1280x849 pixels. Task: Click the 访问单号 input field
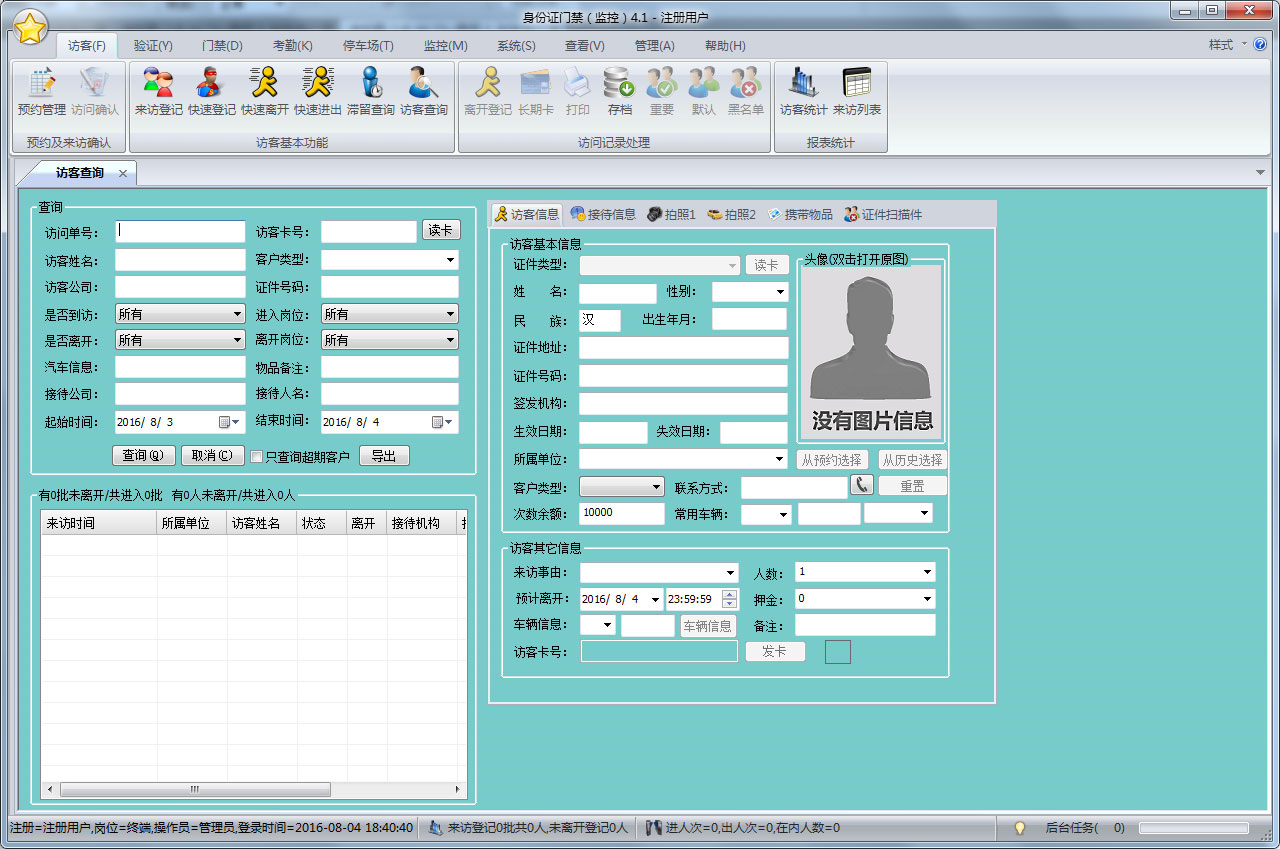180,232
